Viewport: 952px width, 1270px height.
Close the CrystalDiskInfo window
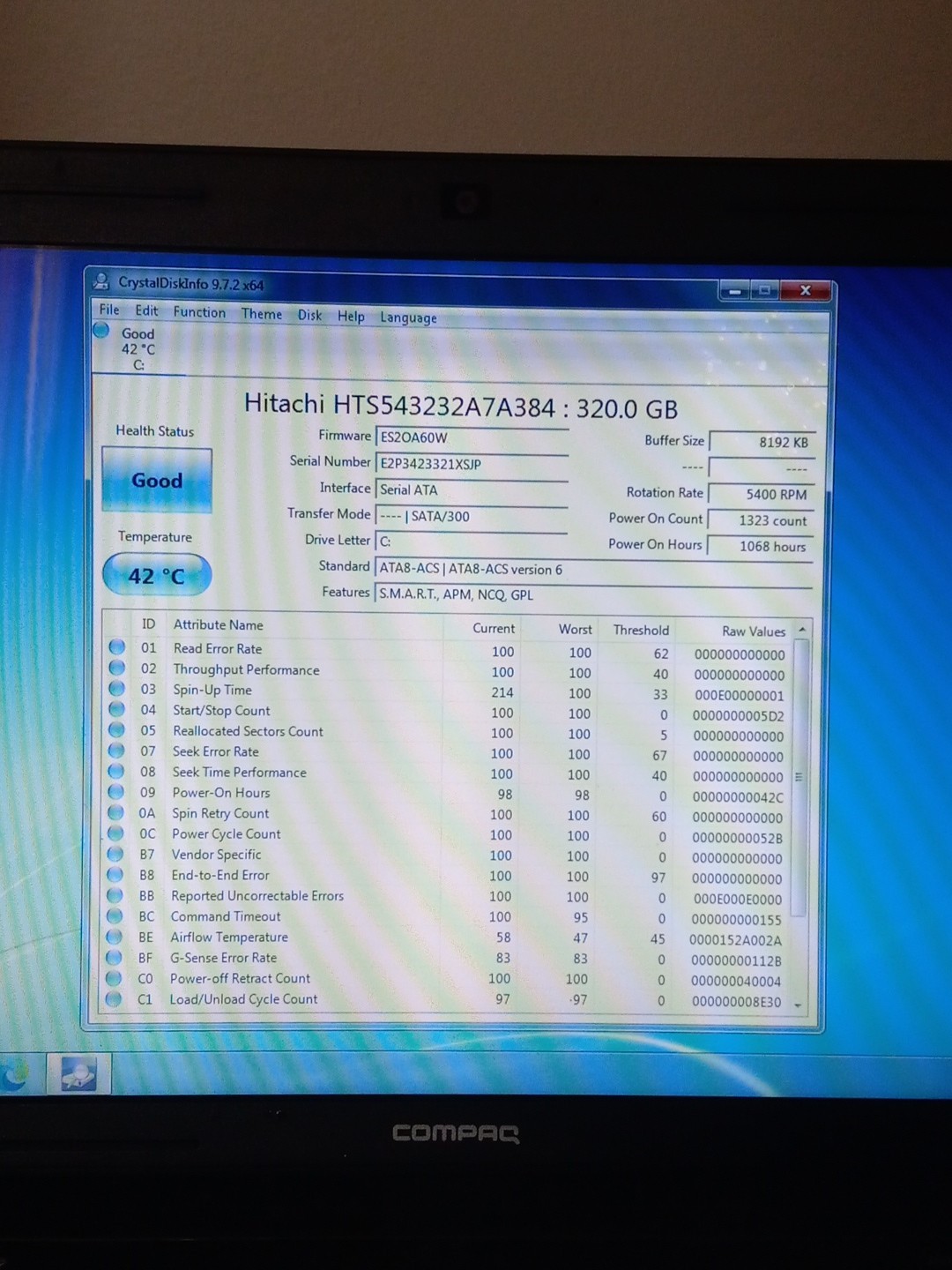click(x=805, y=290)
